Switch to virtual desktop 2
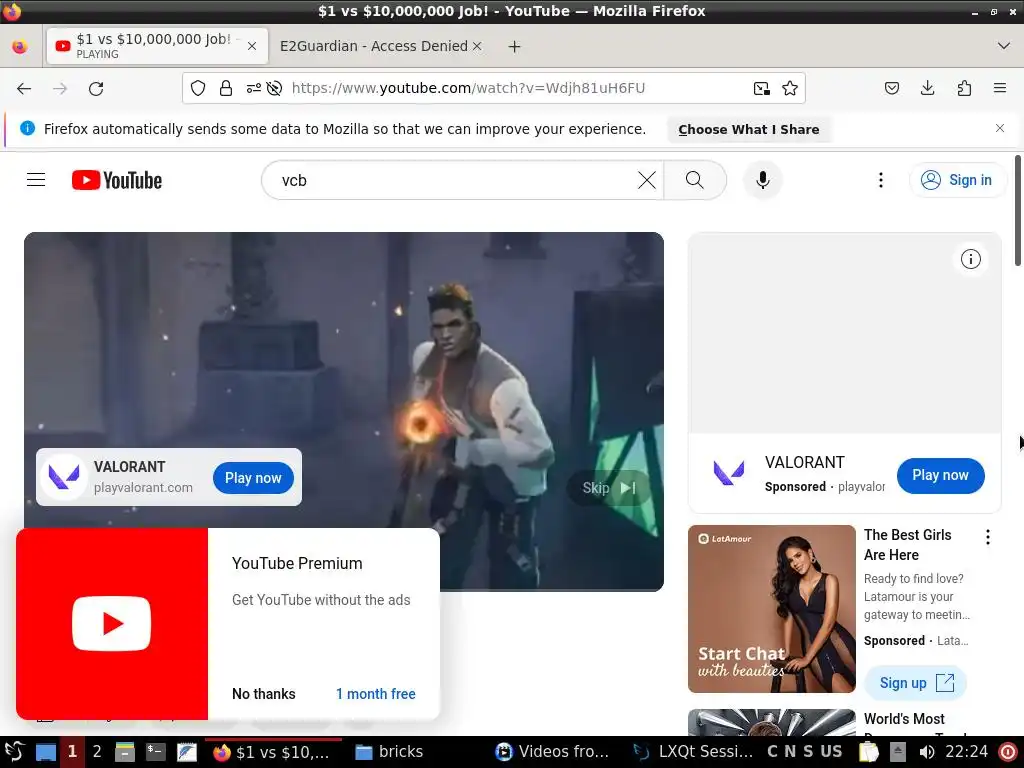Screen dimensions: 1024x768 (x=97, y=752)
